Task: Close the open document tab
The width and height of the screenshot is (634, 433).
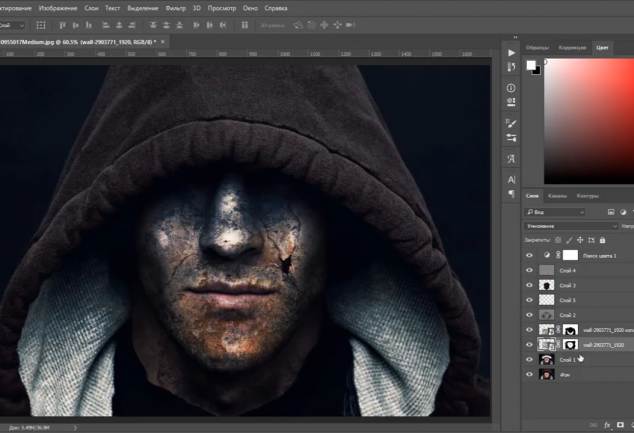Action: point(163,42)
